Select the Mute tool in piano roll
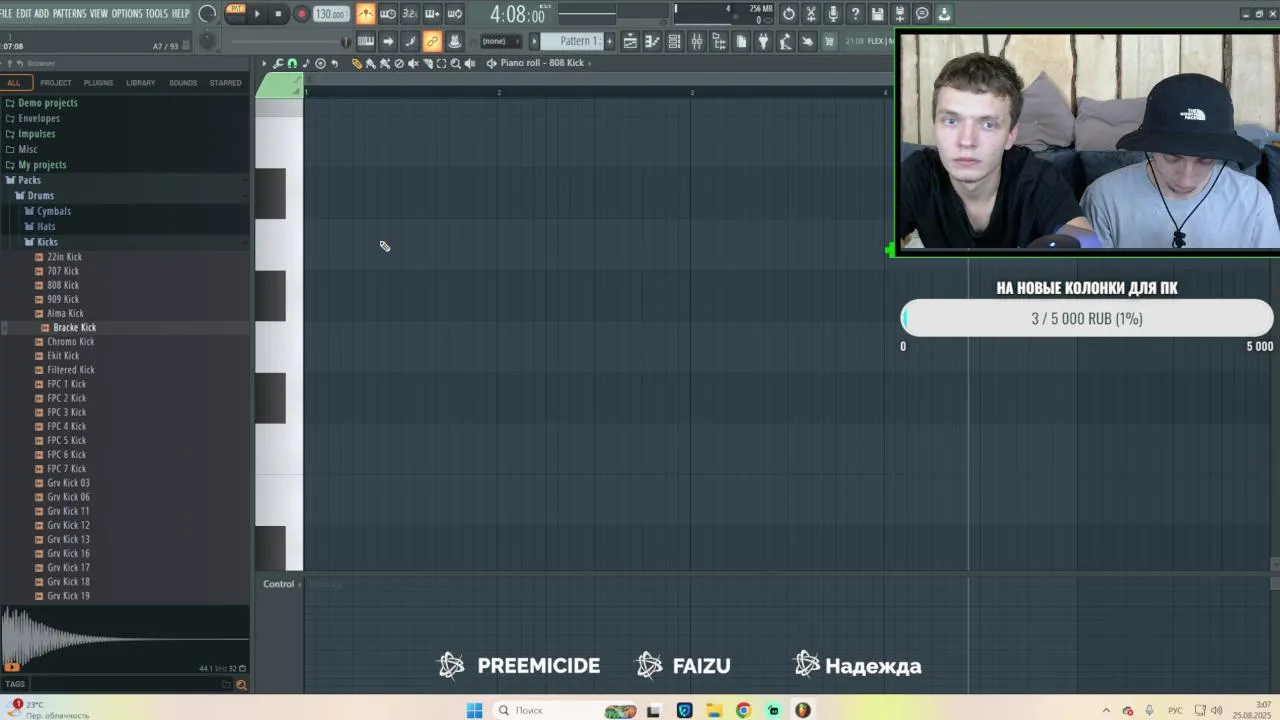This screenshot has height=720, width=1280. pyautogui.click(x=413, y=63)
